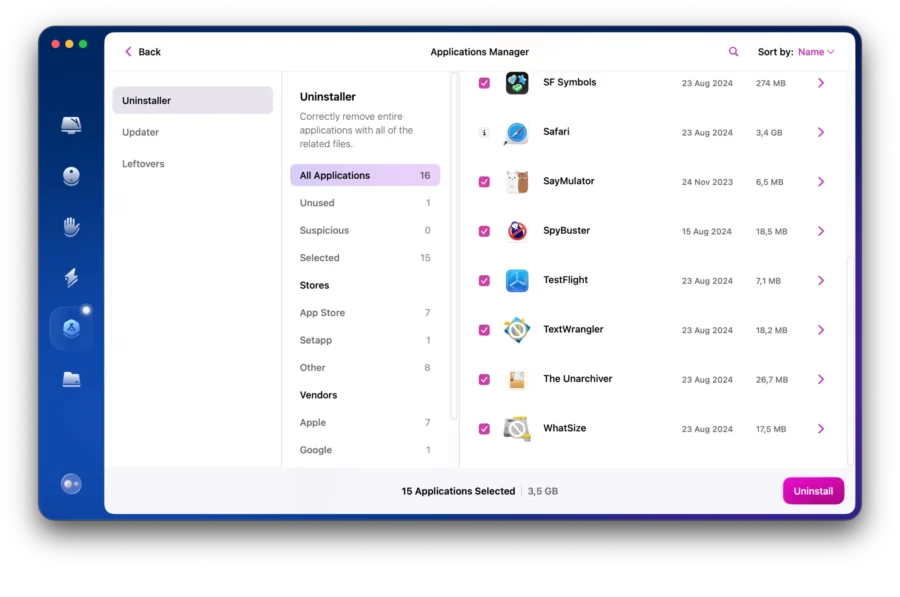Click the SF Symbols app icon
This screenshot has height=597, width=900.
tap(517, 83)
